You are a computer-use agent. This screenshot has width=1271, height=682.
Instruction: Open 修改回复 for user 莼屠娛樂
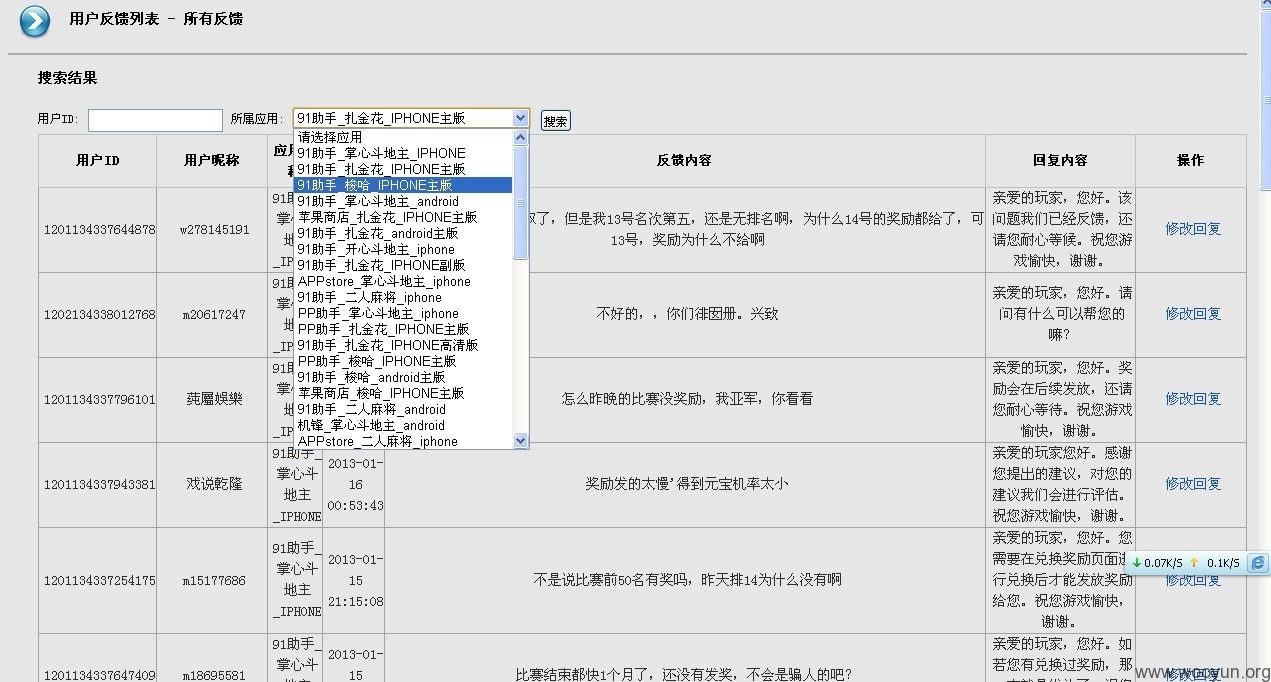[x=1192, y=399]
